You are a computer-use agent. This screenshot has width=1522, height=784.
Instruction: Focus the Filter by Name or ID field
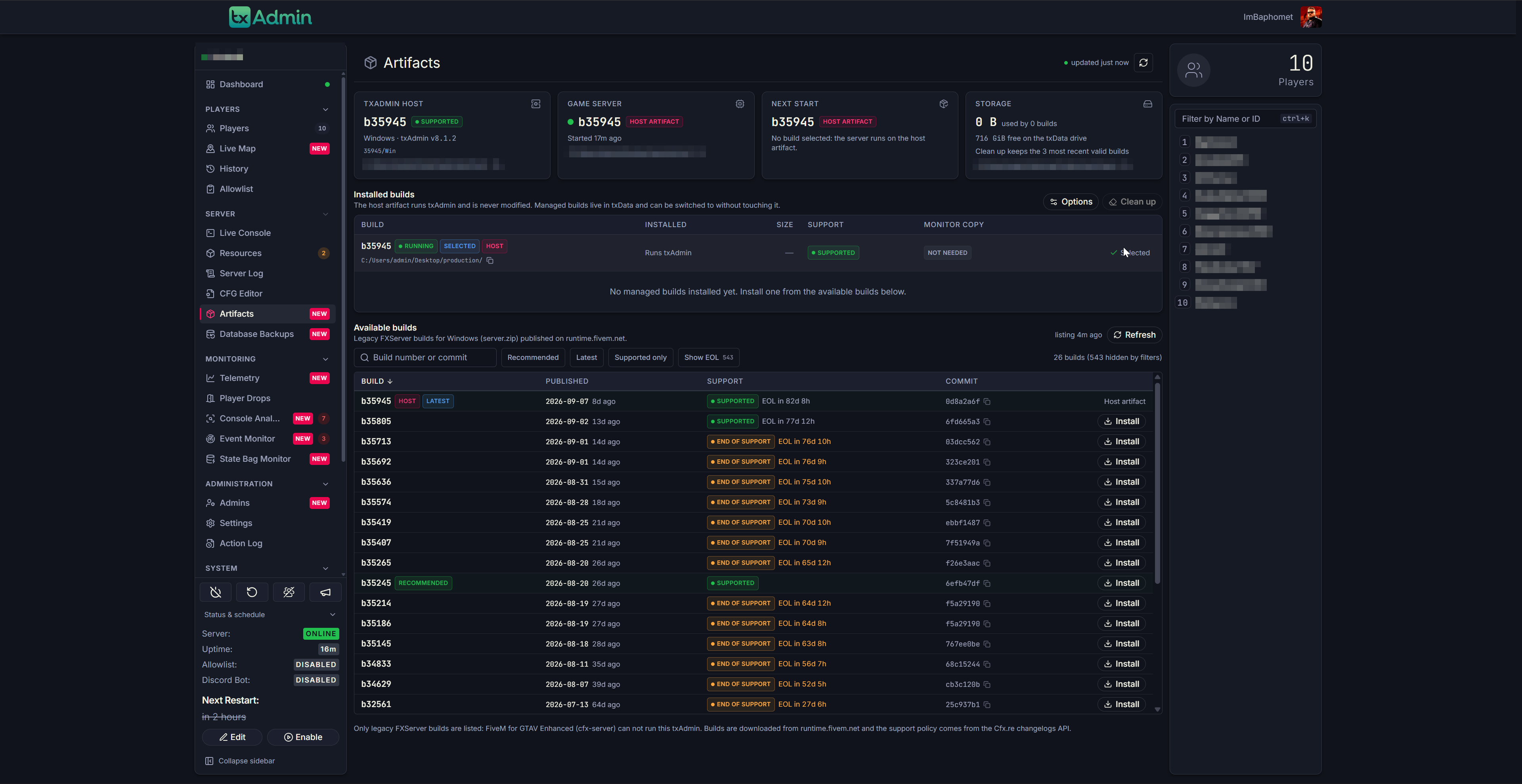coord(1245,119)
